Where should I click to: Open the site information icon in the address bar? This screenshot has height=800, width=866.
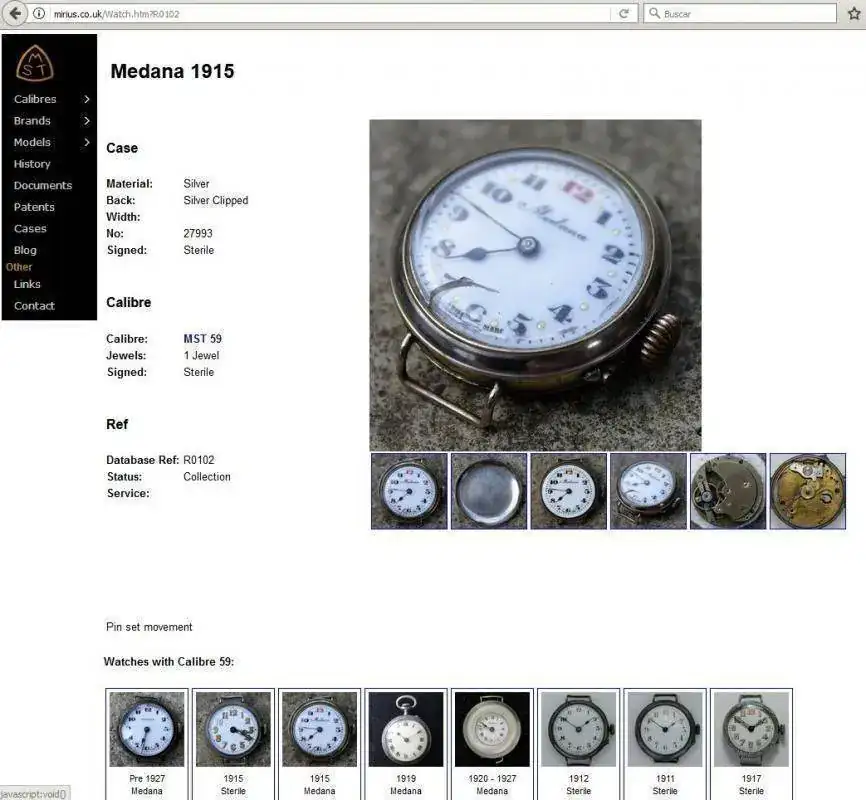click(x=39, y=14)
